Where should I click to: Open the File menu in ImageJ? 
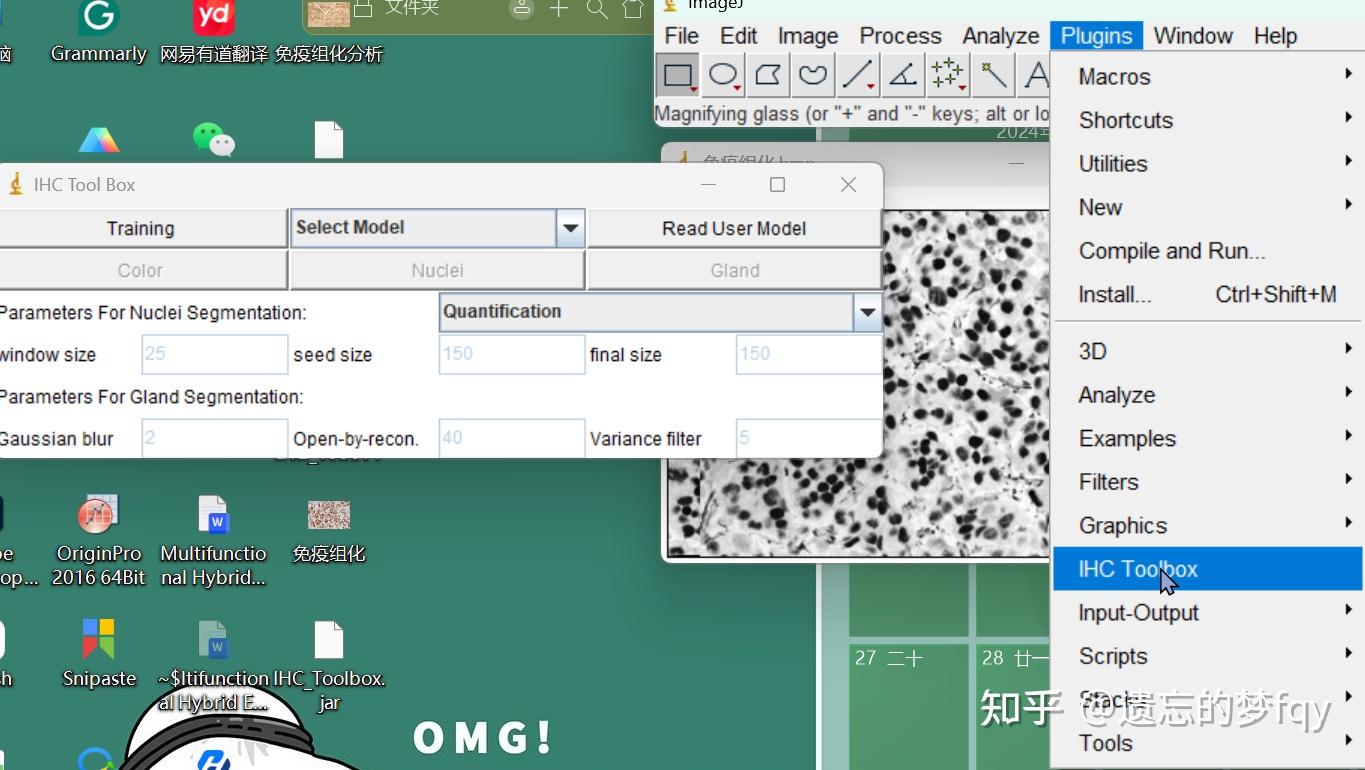coord(682,36)
